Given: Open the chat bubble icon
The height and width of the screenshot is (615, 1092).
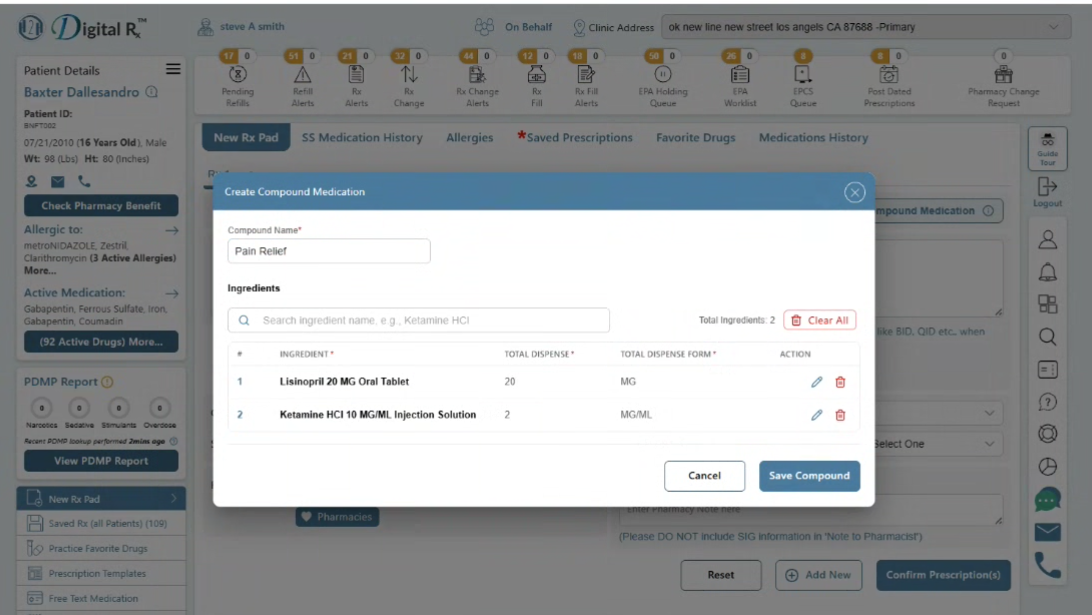Looking at the screenshot, I should coord(1047,499).
